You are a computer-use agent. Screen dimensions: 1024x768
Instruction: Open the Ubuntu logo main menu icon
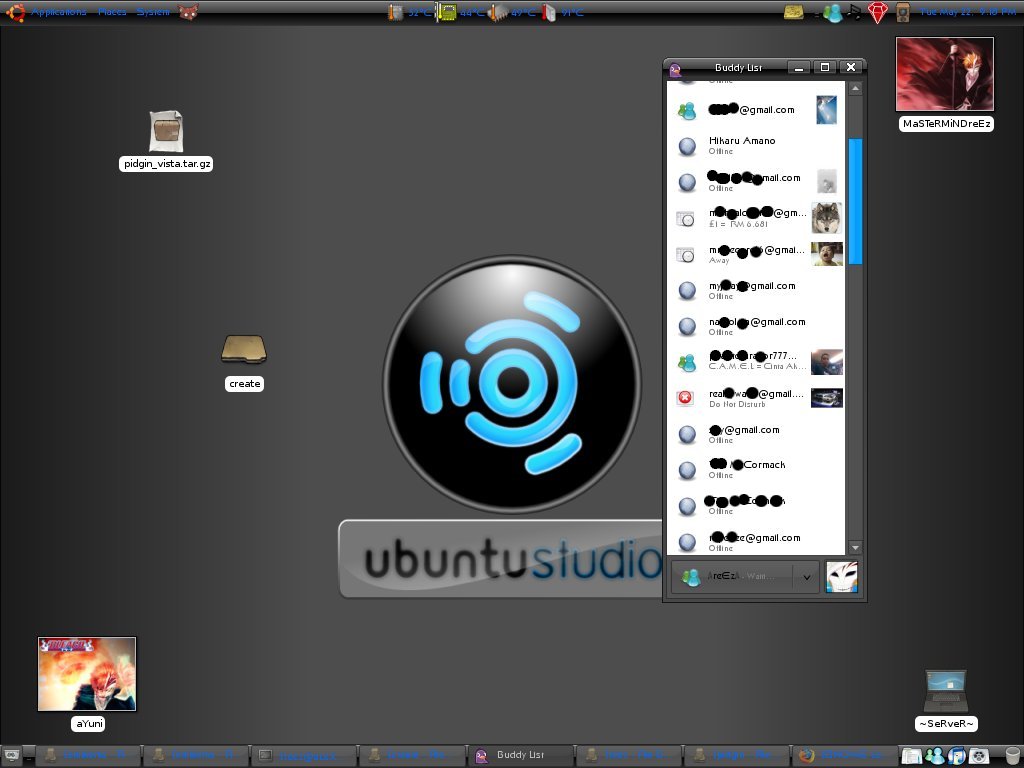click(x=14, y=12)
